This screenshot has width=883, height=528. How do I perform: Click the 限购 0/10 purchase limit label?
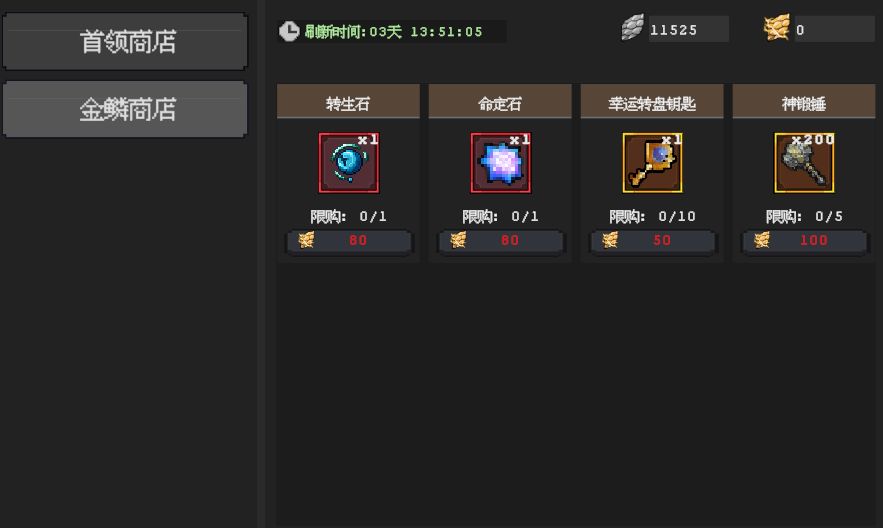pos(652,216)
